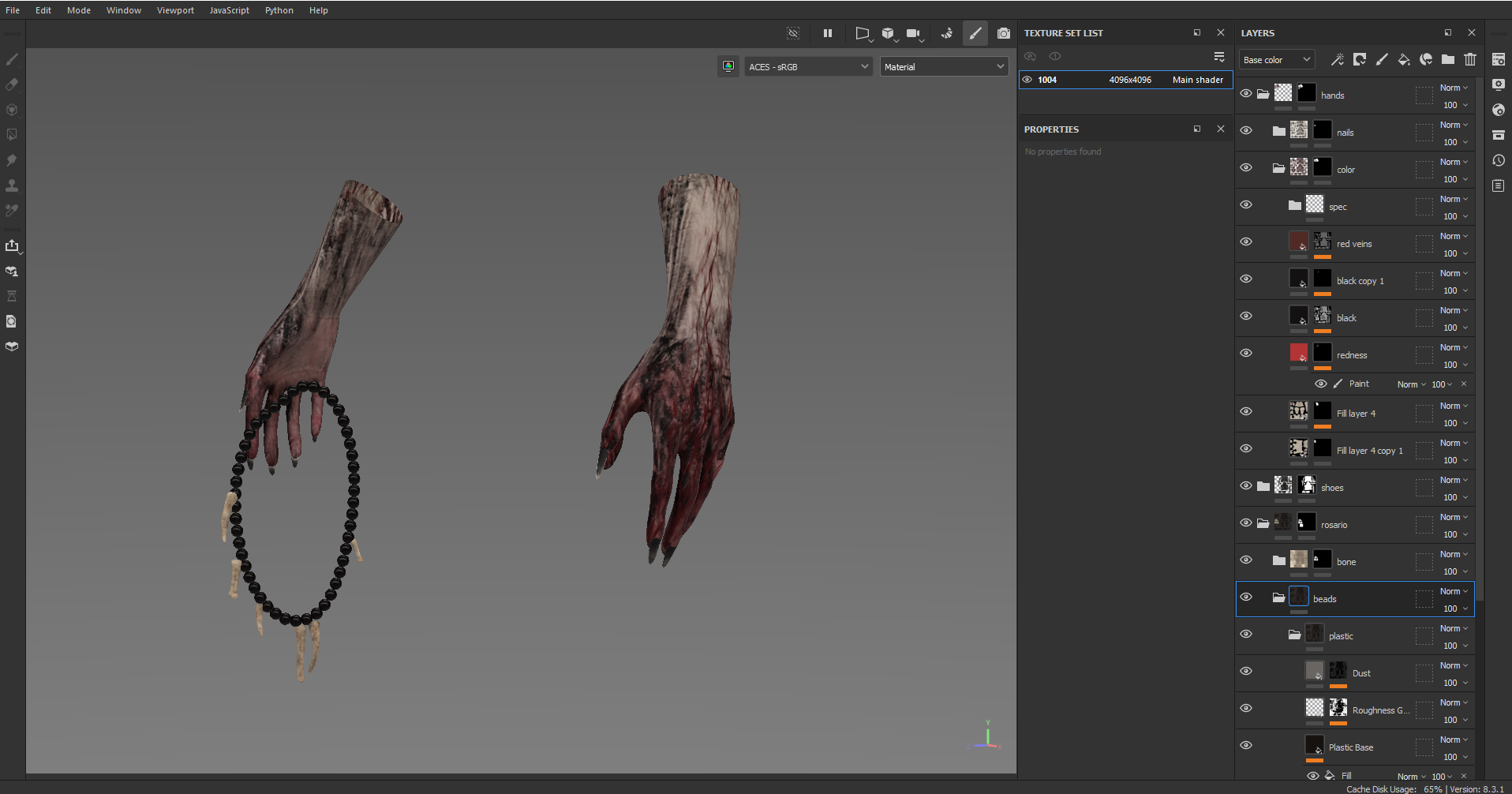Viewport: 1512px width, 794px height.
Task: Hide the shoes layer folder
Action: click(x=1246, y=486)
